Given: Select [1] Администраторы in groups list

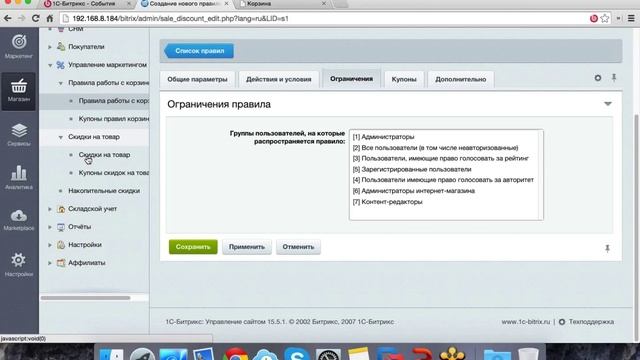Looking at the screenshot, I should point(383,137).
